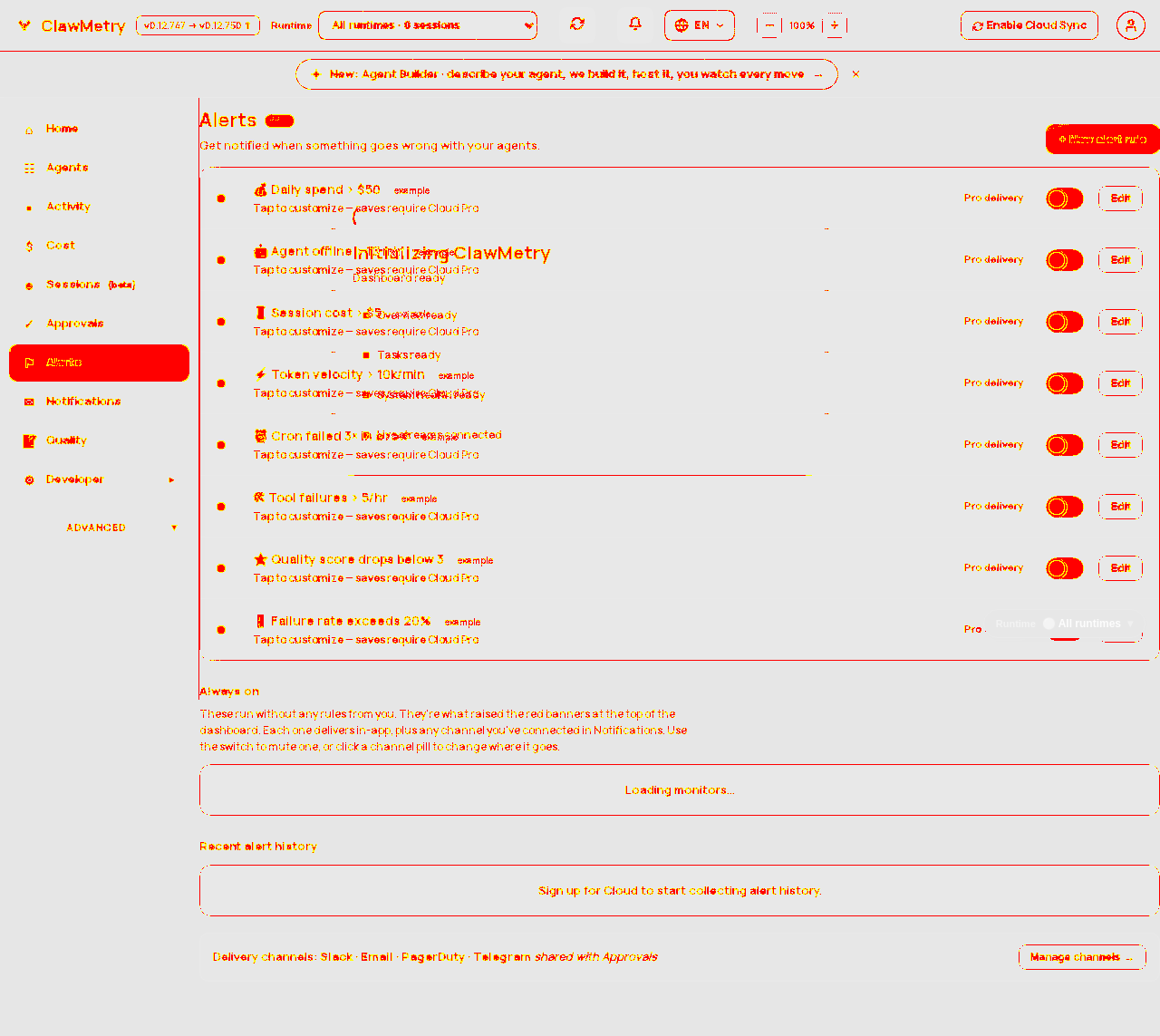Click the refresh icon in the top bar
Viewport: 1160px width, 1036px height.
coord(577,24)
